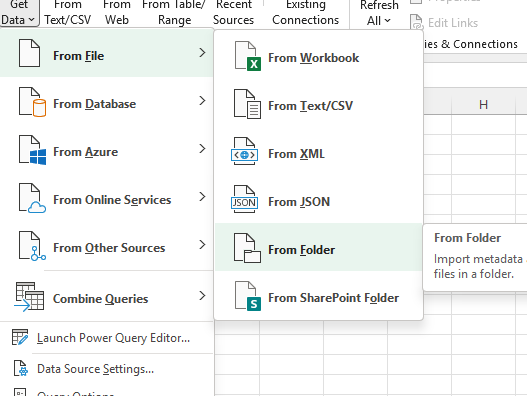Choose From Other Sources menu entry
The height and width of the screenshot is (396, 527).
pyautogui.click(x=107, y=245)
